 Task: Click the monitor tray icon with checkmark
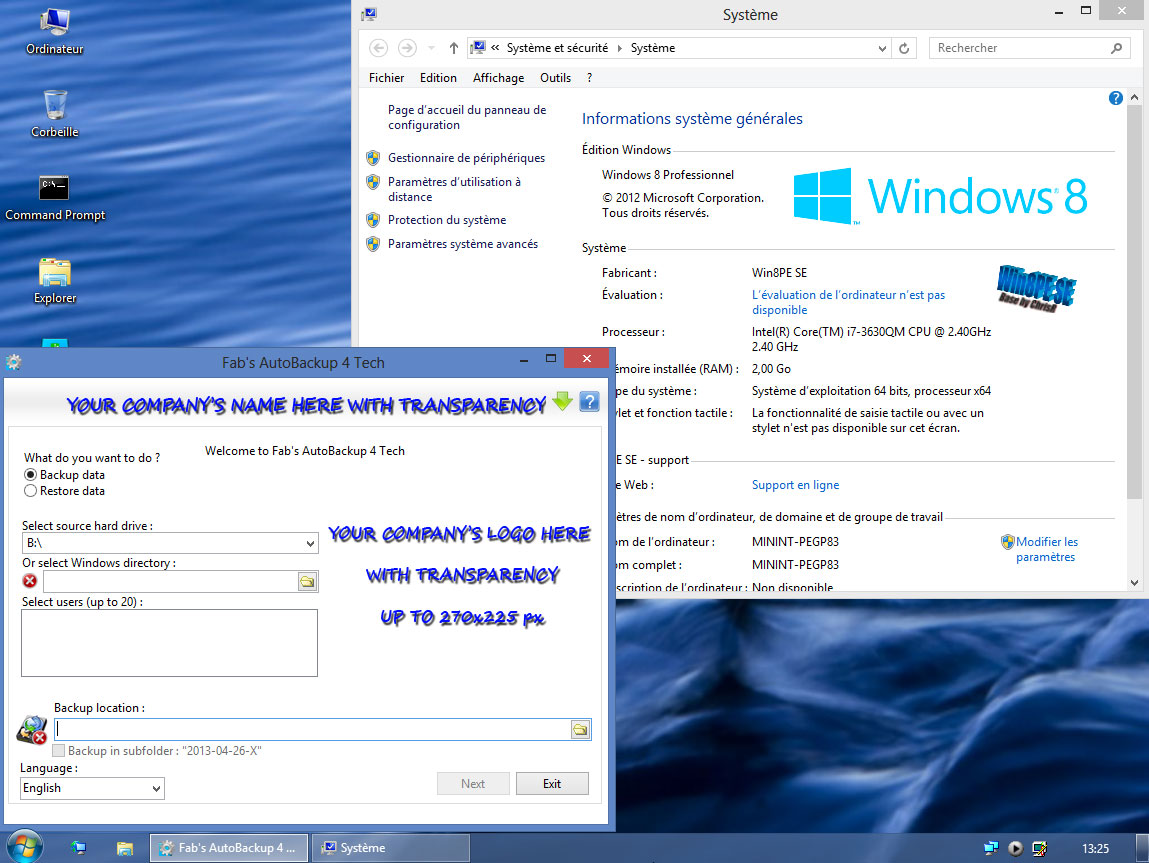tap(1039, 848)
